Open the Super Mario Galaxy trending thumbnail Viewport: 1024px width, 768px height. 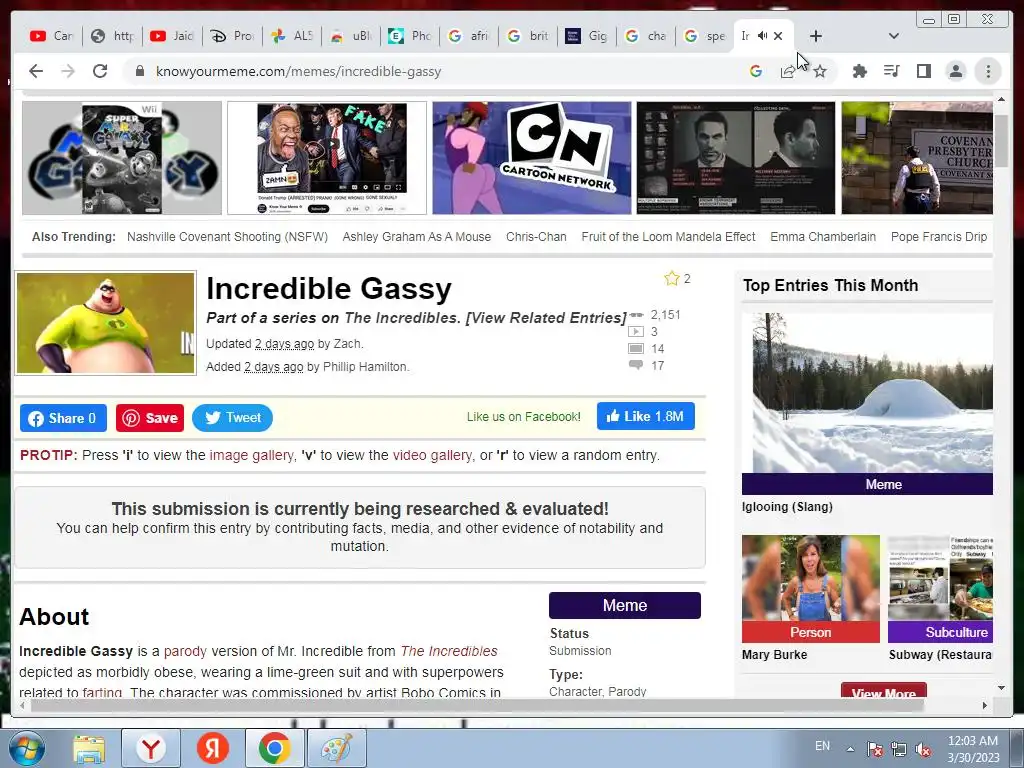pyautogui.click(x=122, y=157)
